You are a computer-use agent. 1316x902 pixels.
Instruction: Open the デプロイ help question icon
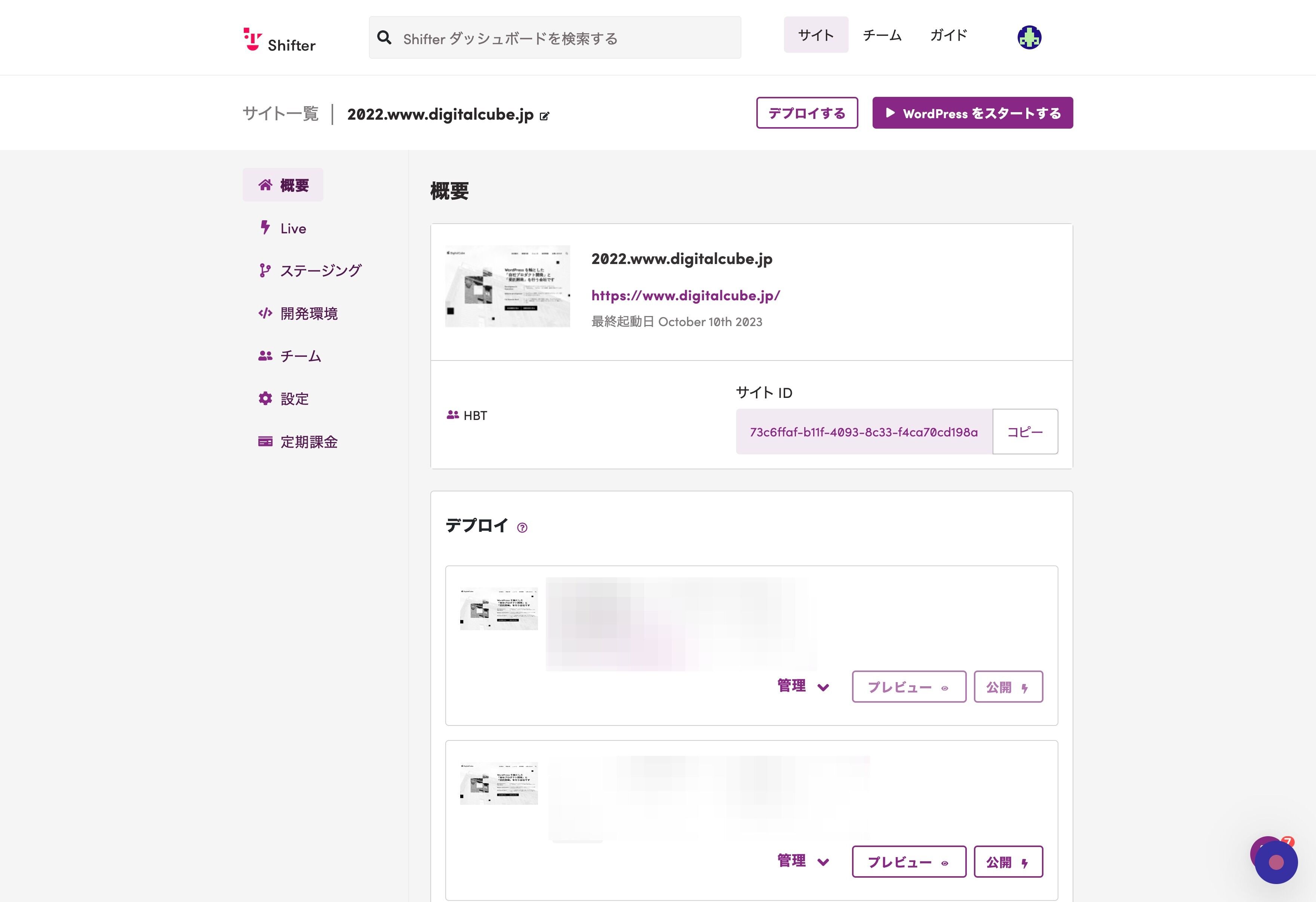pyautogui.click(x=522, y=528)
